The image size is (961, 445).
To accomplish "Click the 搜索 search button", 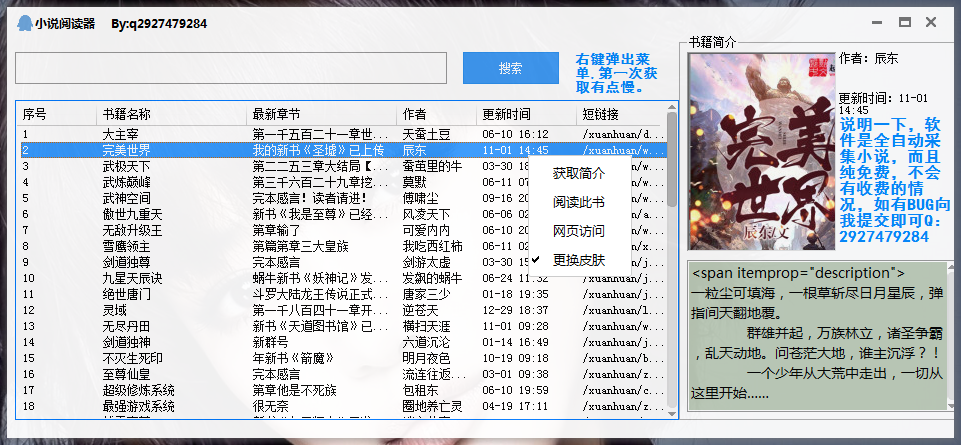I will point(511,68).
